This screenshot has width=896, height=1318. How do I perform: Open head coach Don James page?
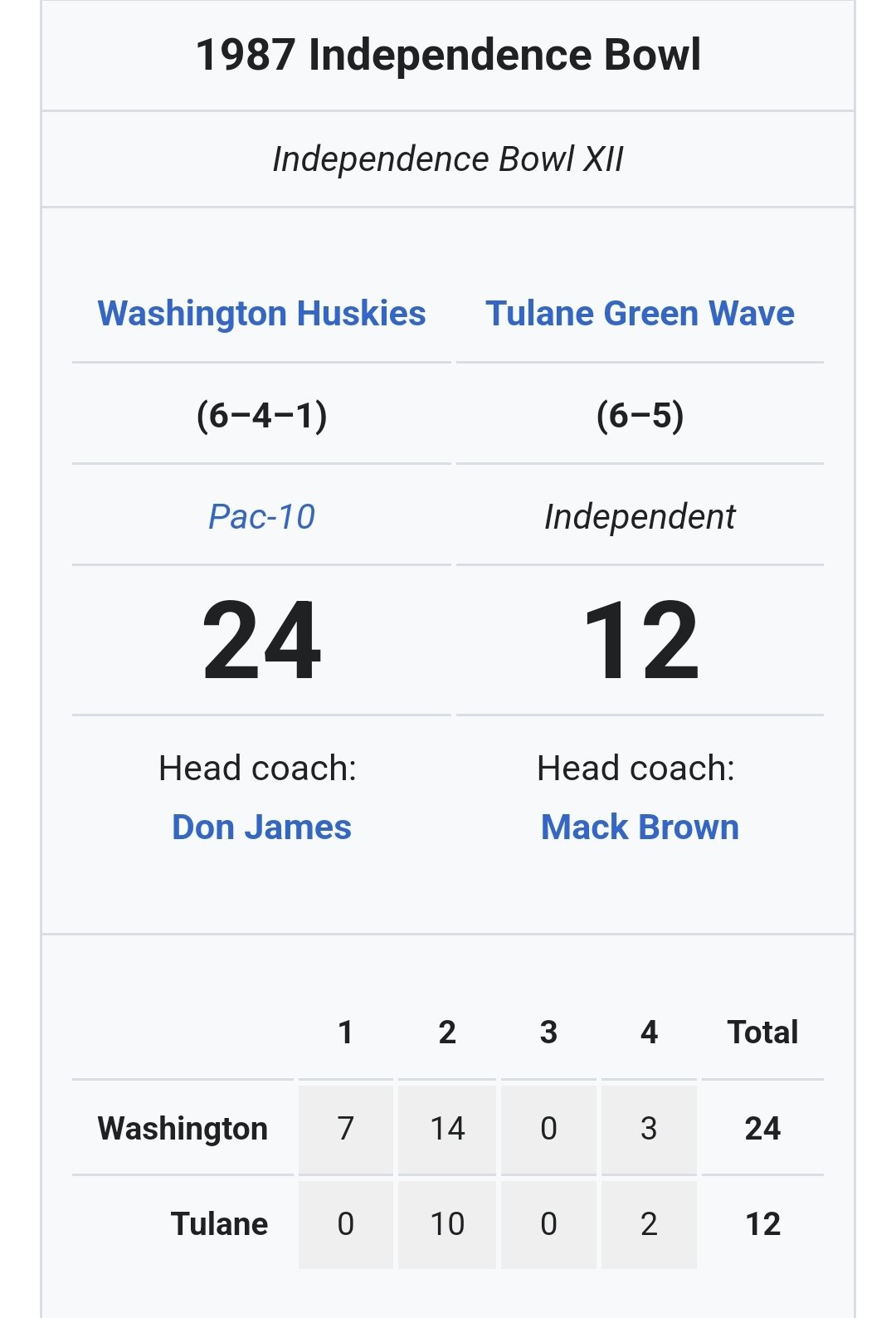pos(261,827)
